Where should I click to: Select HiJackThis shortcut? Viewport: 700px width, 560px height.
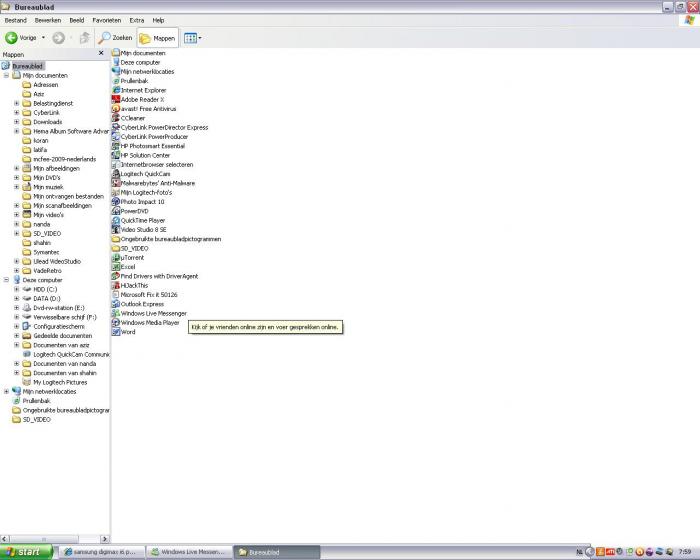point(130,285)
